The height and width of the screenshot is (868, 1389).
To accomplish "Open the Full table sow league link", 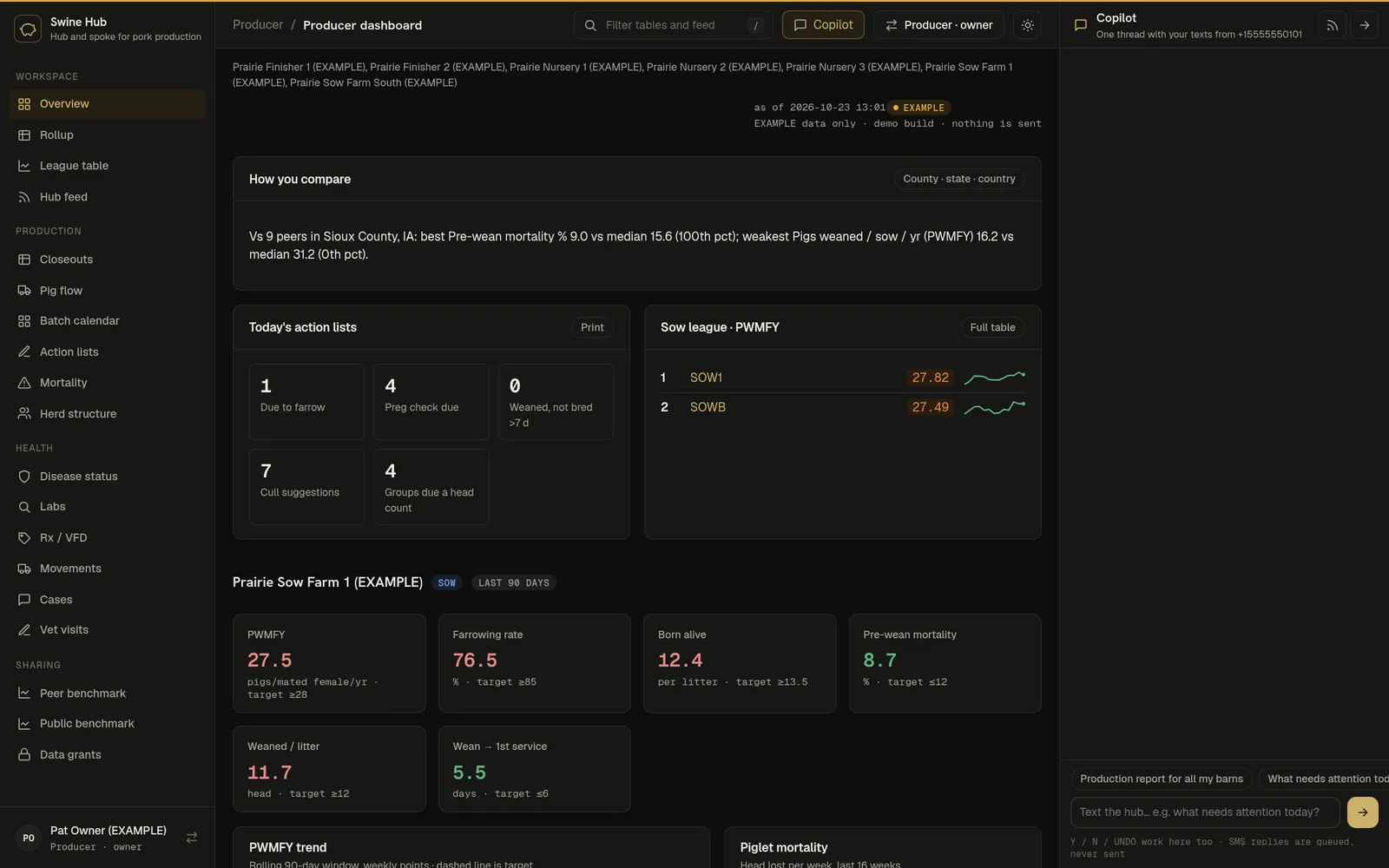I will (992, 327).
